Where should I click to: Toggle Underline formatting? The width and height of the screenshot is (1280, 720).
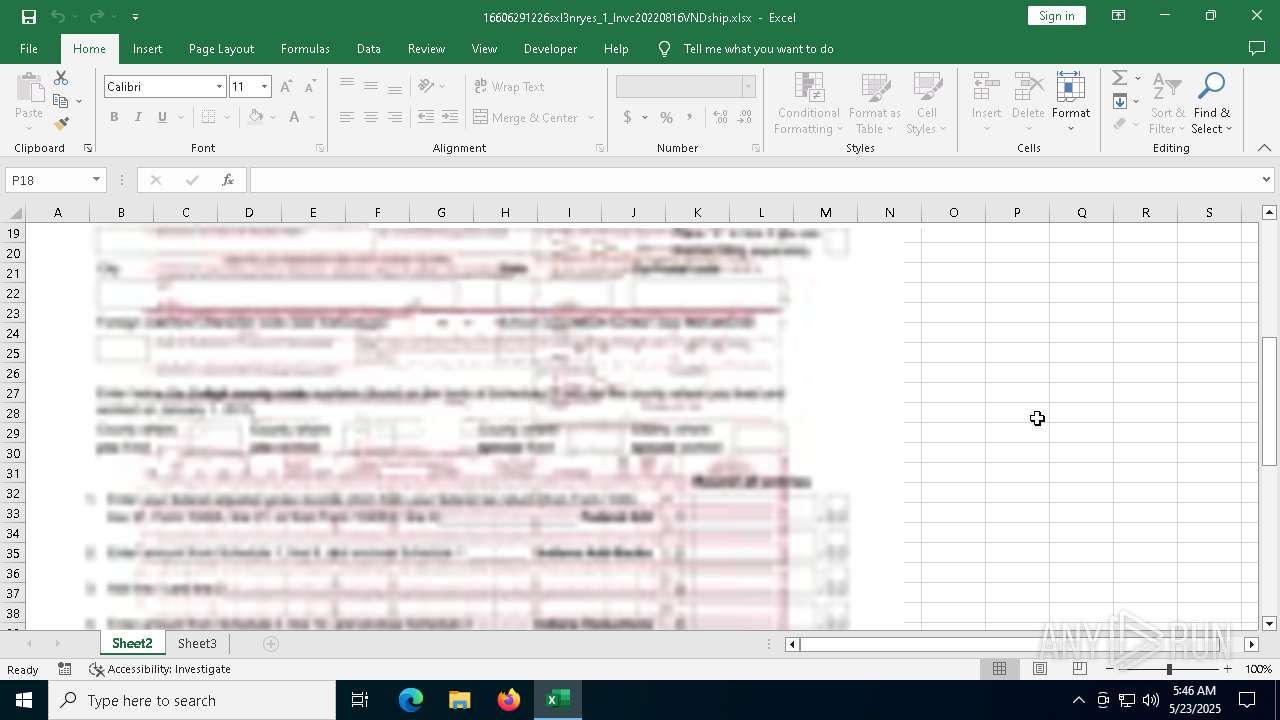[162, 117]
